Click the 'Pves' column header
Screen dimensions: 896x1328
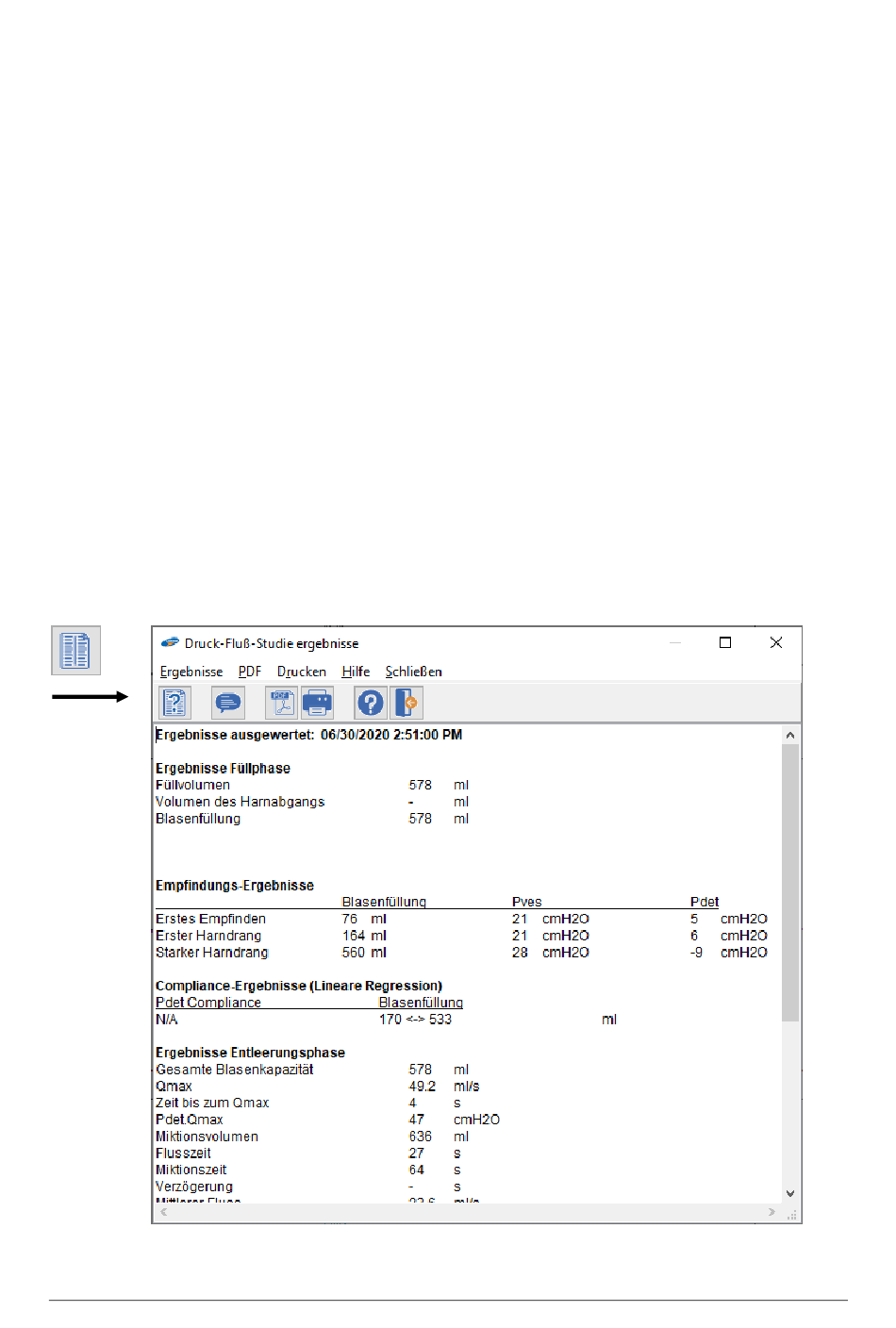tap(527, 902)
